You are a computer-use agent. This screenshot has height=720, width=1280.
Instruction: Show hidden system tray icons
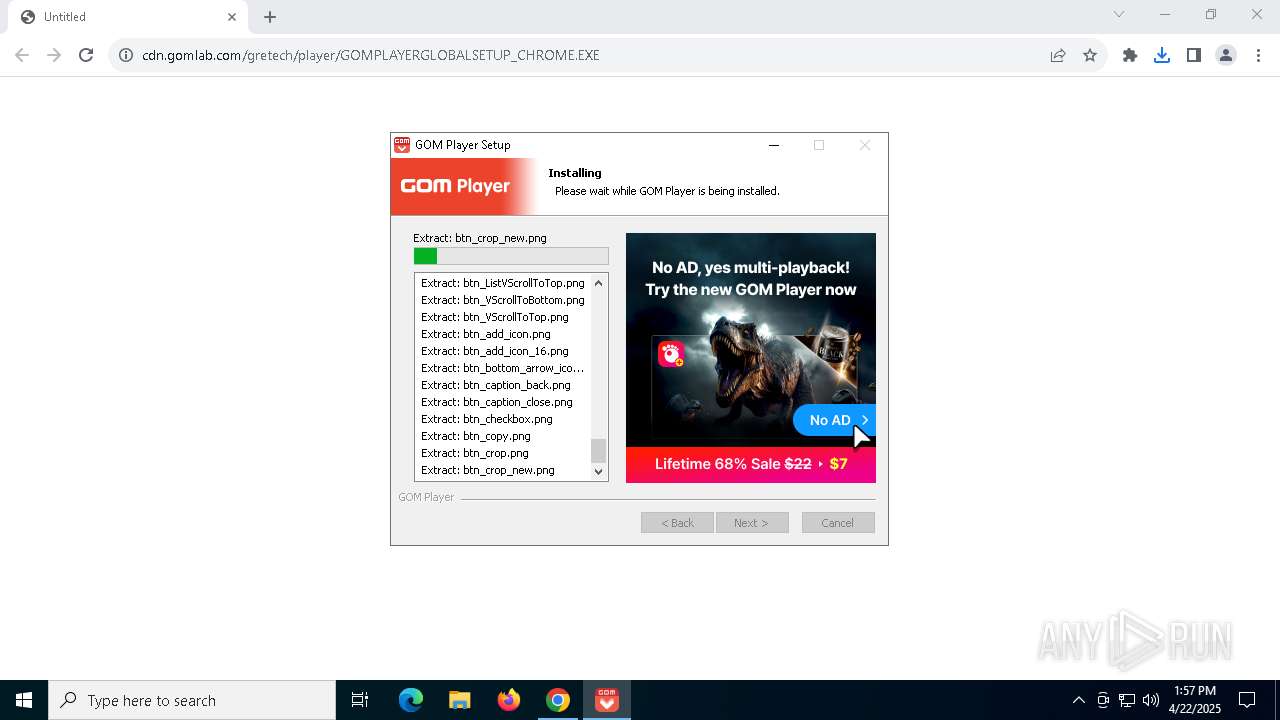1078,700
